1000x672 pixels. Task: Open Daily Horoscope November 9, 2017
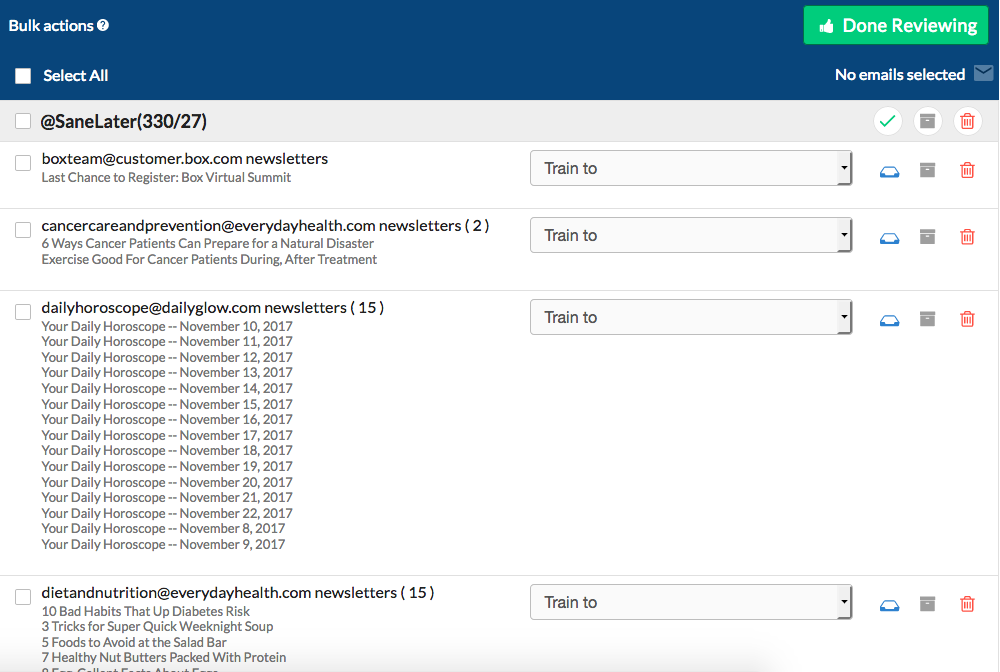point(163,544)
